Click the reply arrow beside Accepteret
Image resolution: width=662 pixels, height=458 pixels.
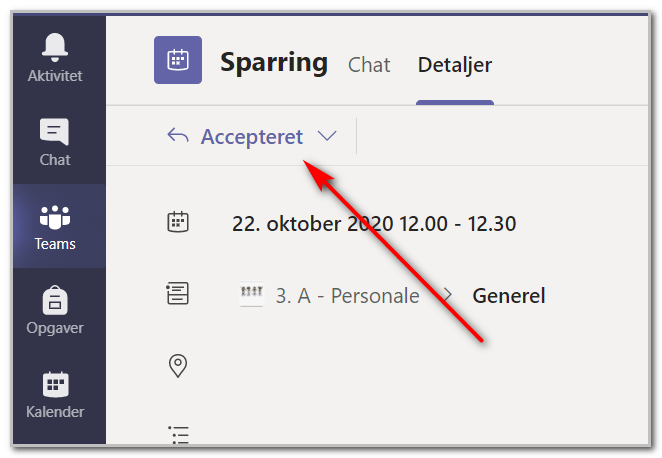click(178, 136)
